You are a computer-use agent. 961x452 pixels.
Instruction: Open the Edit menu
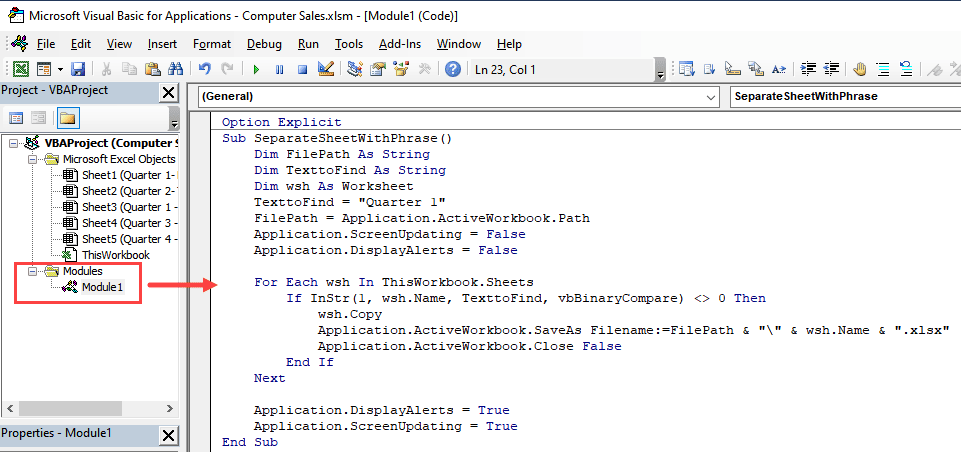(x=81, y=44)
